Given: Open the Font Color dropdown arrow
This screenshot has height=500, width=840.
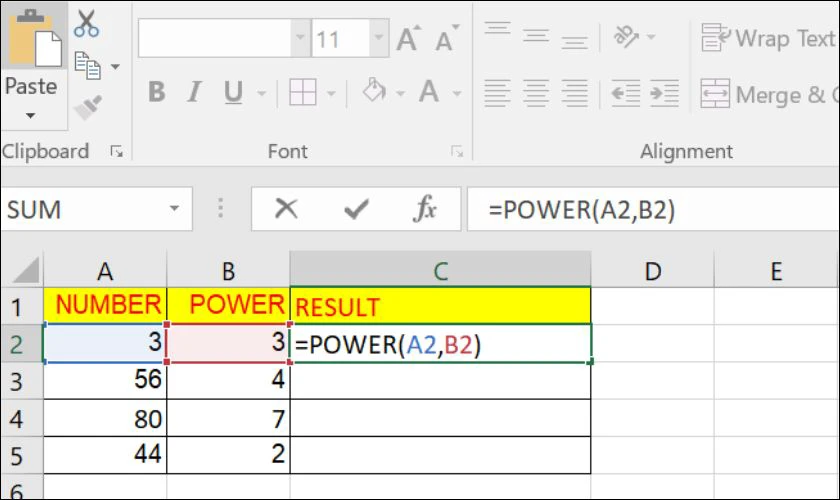Looking at the screenshot, I should pos(457,93).
